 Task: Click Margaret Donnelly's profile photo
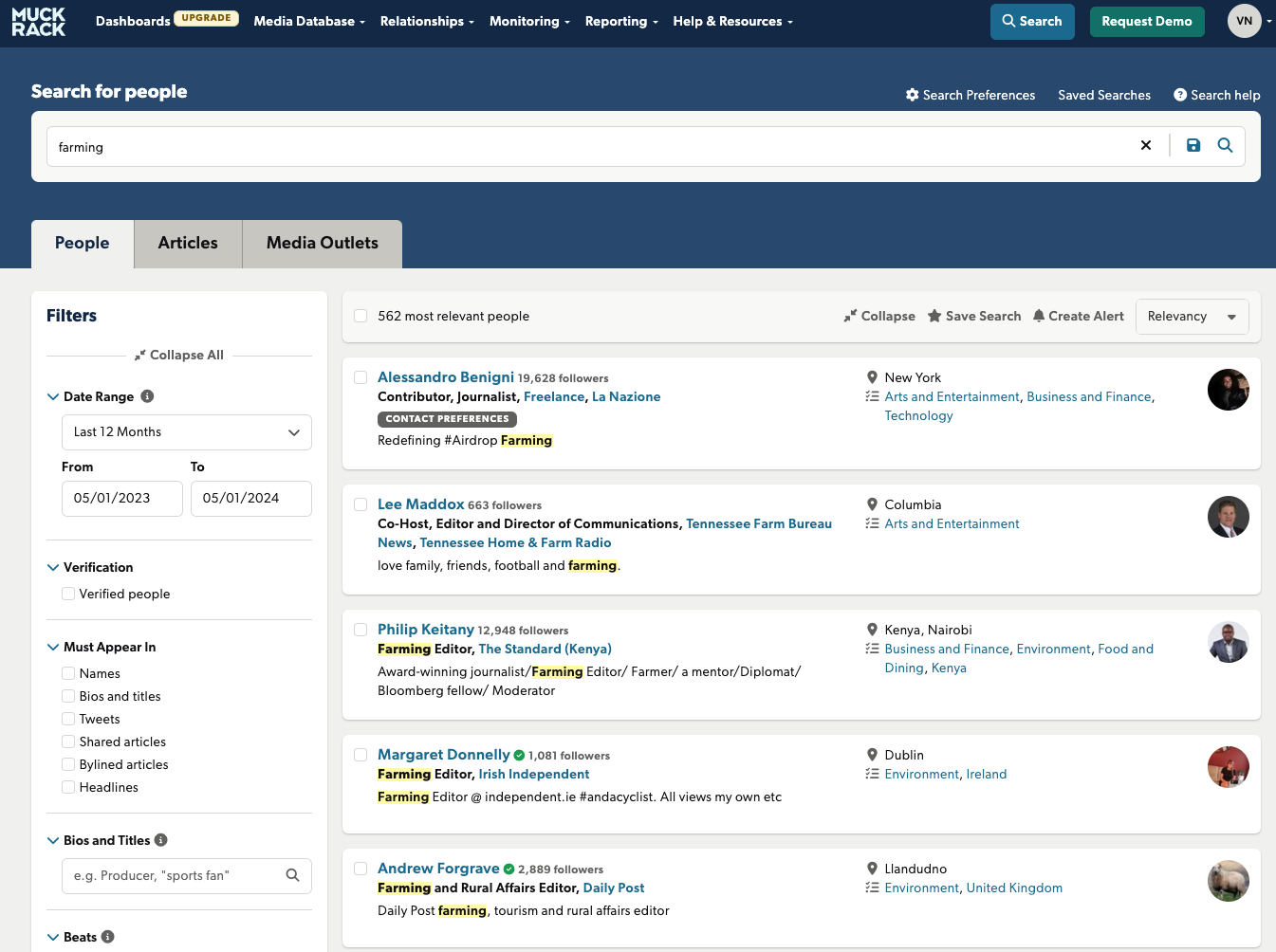tap(1228, 767)
